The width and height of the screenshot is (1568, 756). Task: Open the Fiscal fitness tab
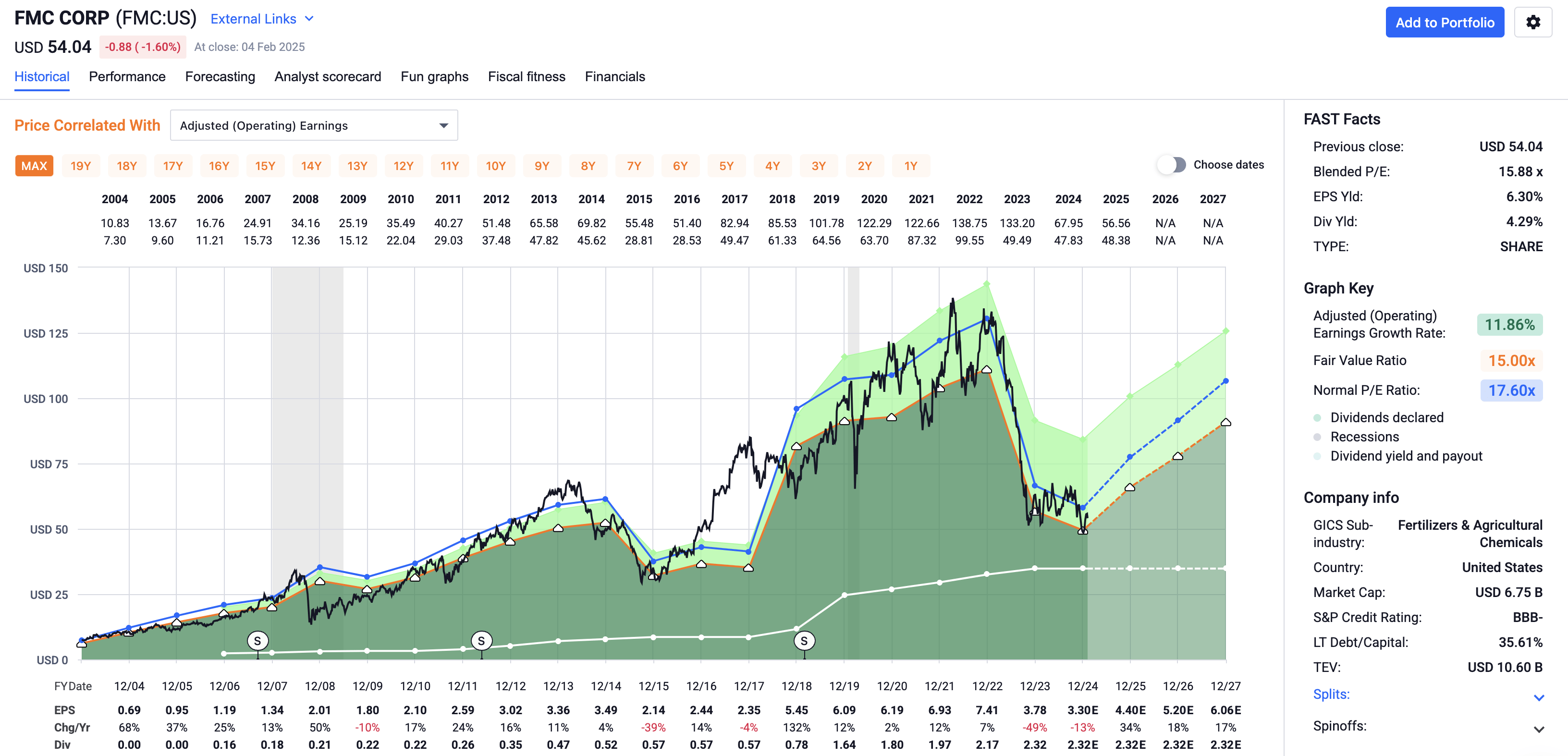tap(526, 77)
